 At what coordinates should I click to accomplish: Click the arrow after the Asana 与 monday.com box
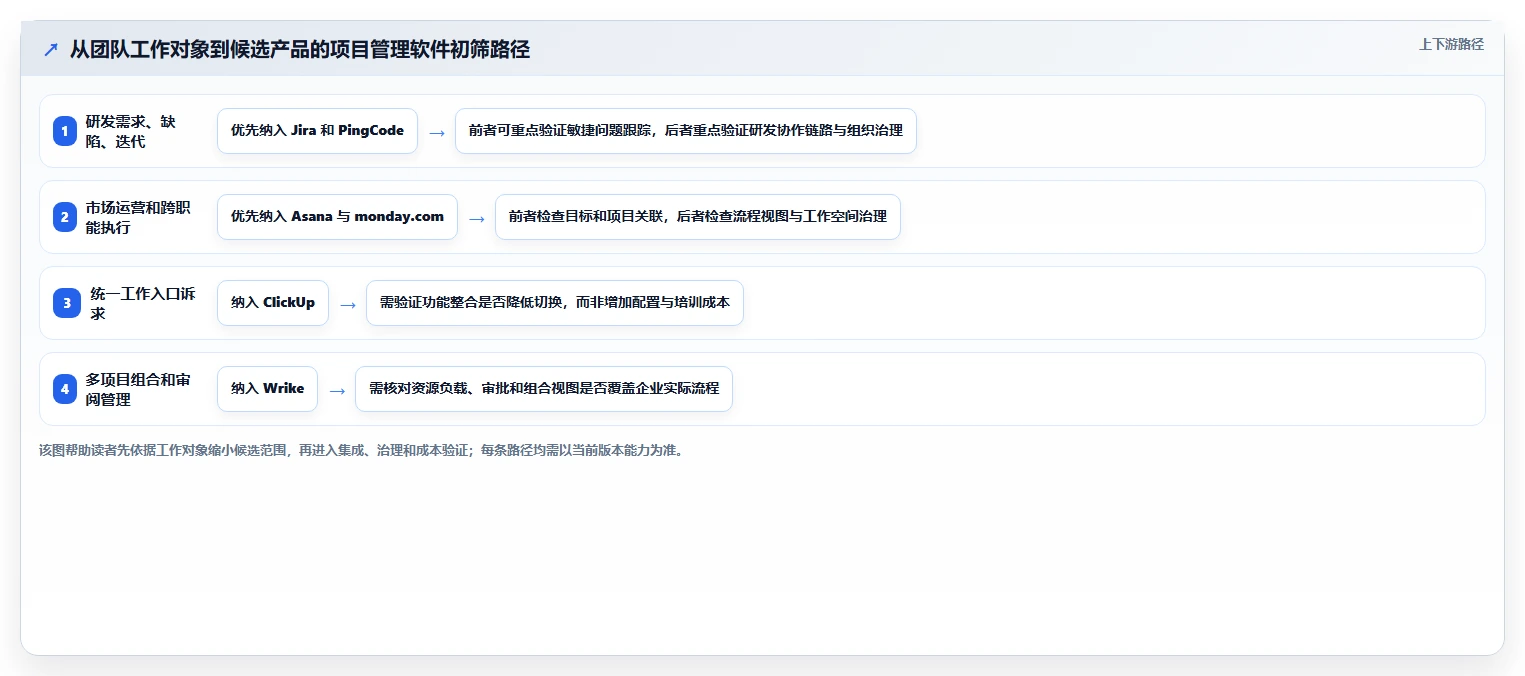(x=477, y=218)
